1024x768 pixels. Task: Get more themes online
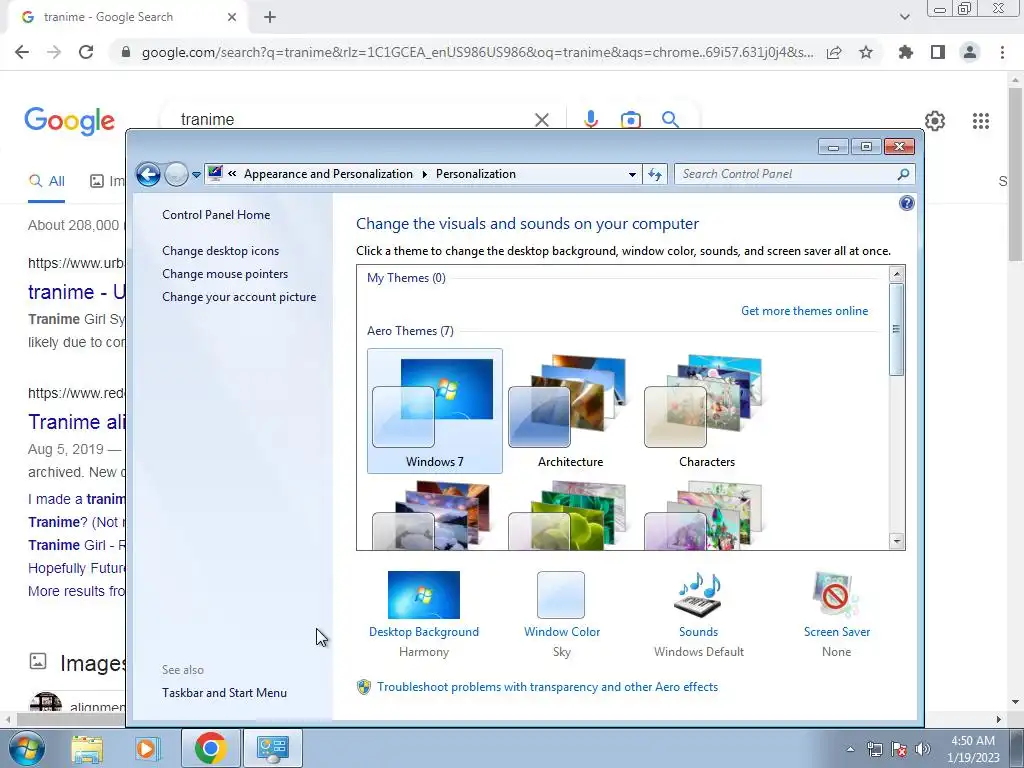pos(804,311)
